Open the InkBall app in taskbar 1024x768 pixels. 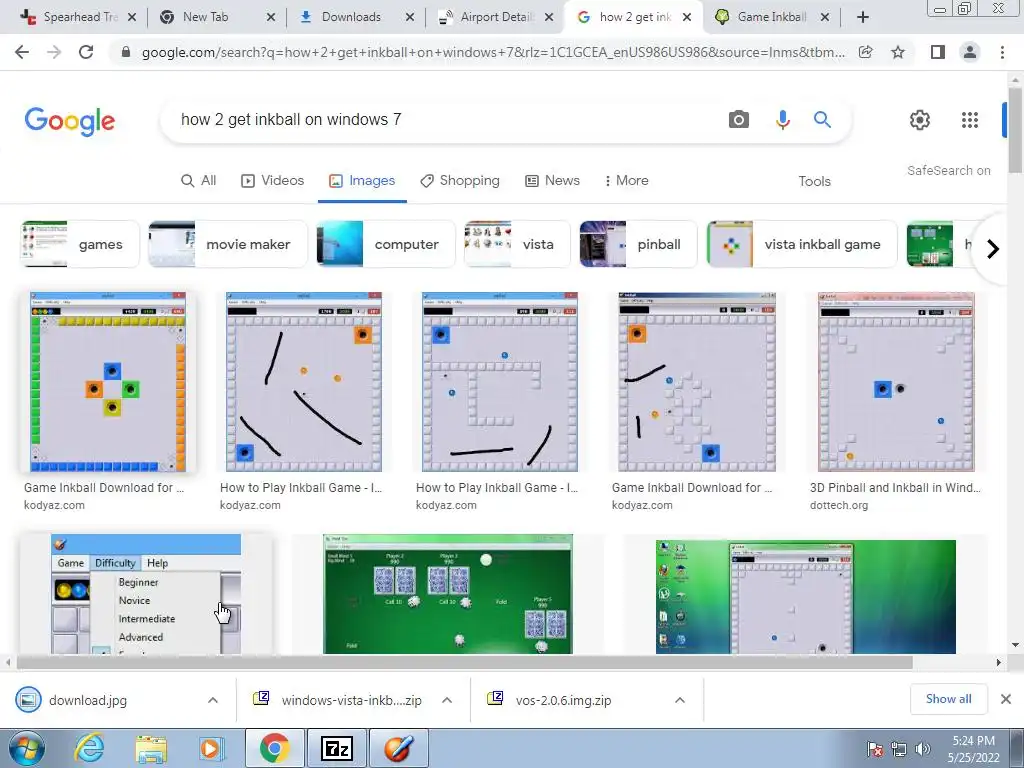pyautogui.click(x=398, y=748)
